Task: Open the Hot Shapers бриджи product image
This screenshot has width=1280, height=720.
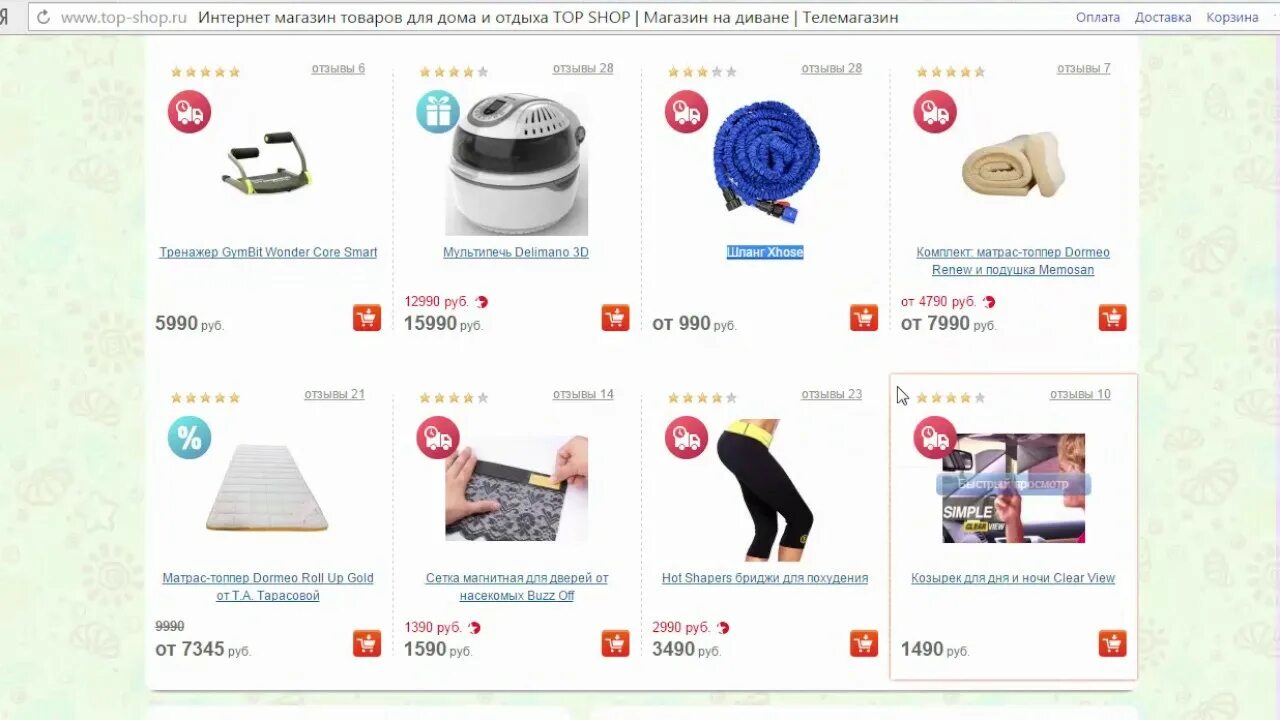Action: pos(765,489)
